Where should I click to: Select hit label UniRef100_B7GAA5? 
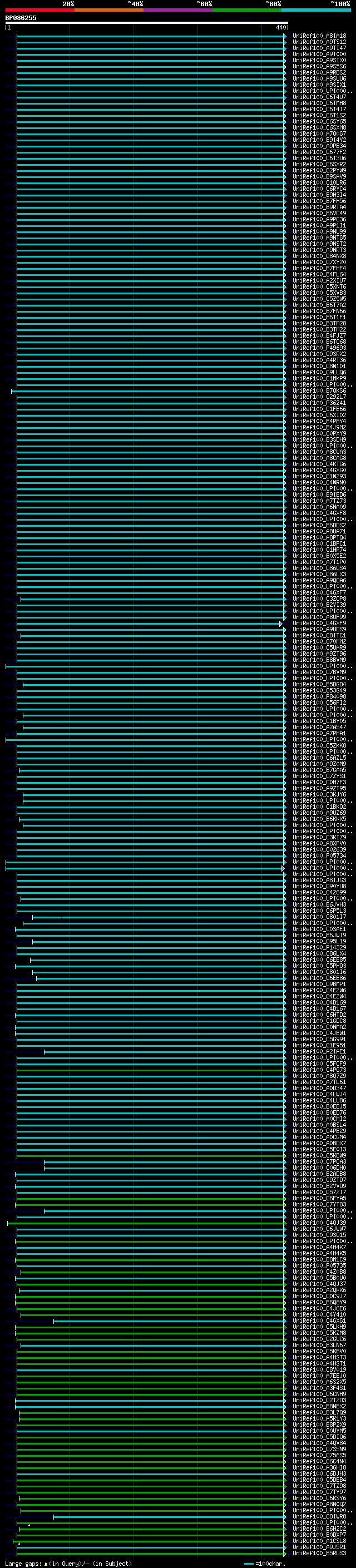tap(319, 770)
